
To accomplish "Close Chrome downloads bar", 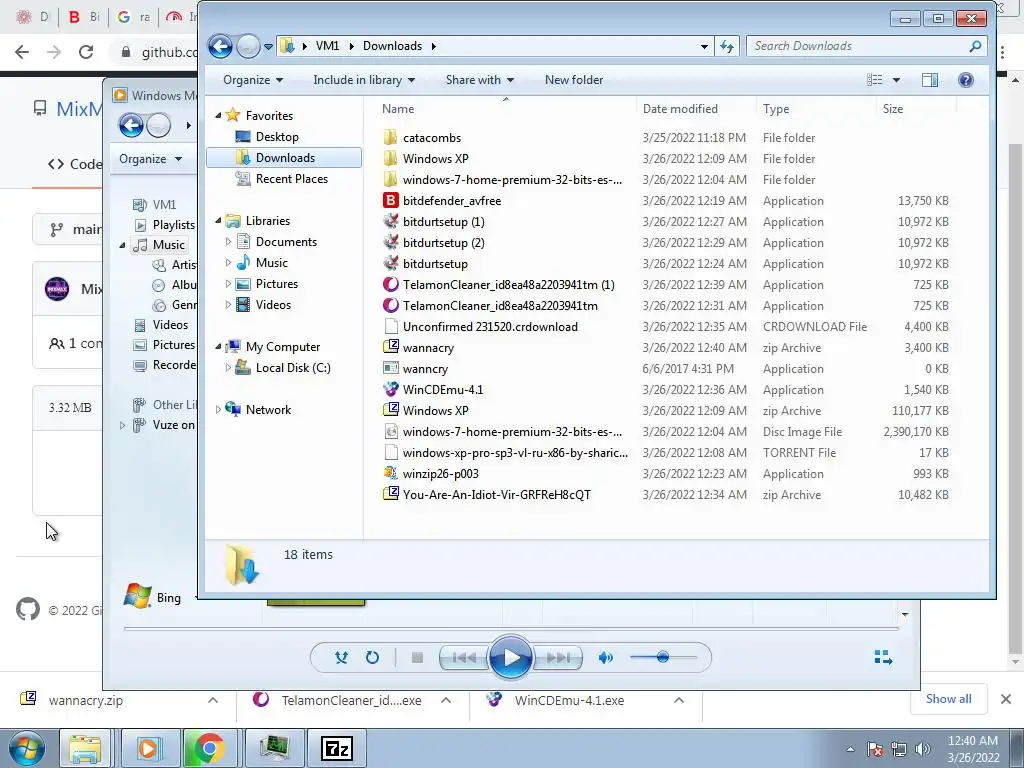I will [x=1006, y=699].
